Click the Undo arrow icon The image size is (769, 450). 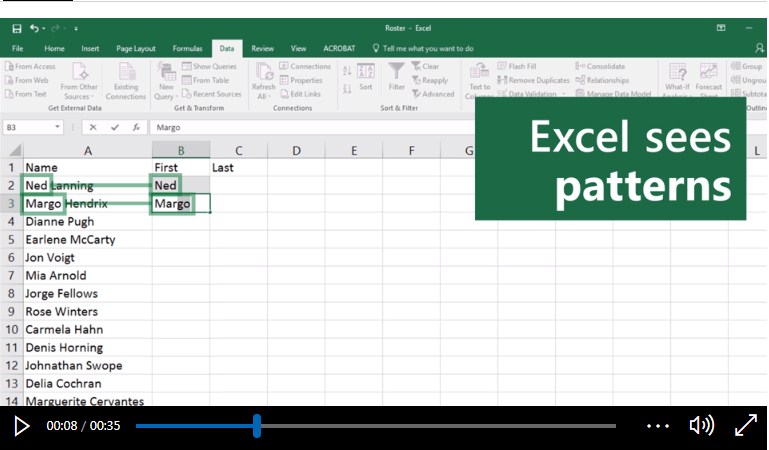34,28
